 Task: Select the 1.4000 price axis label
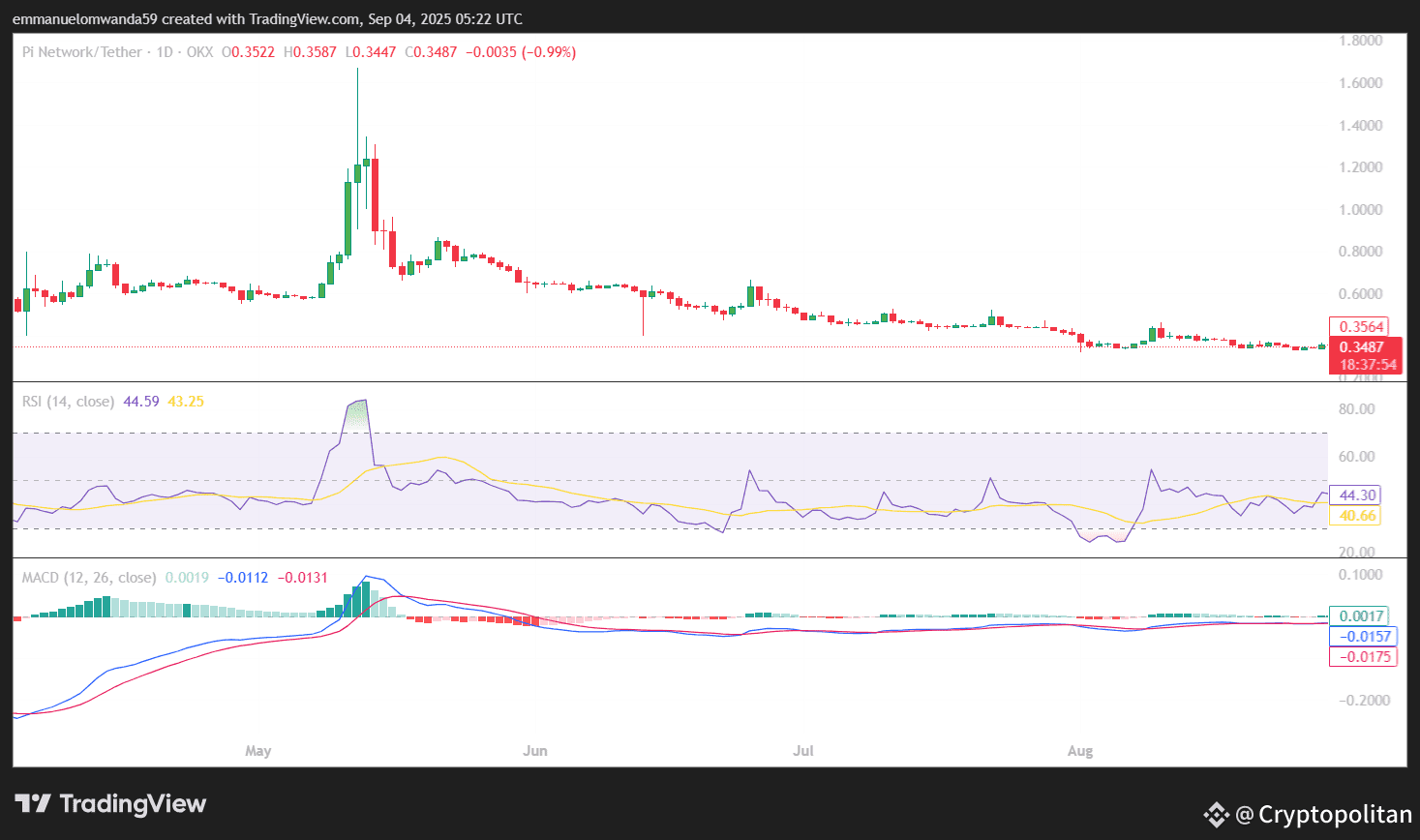[x=1360, y=126]
